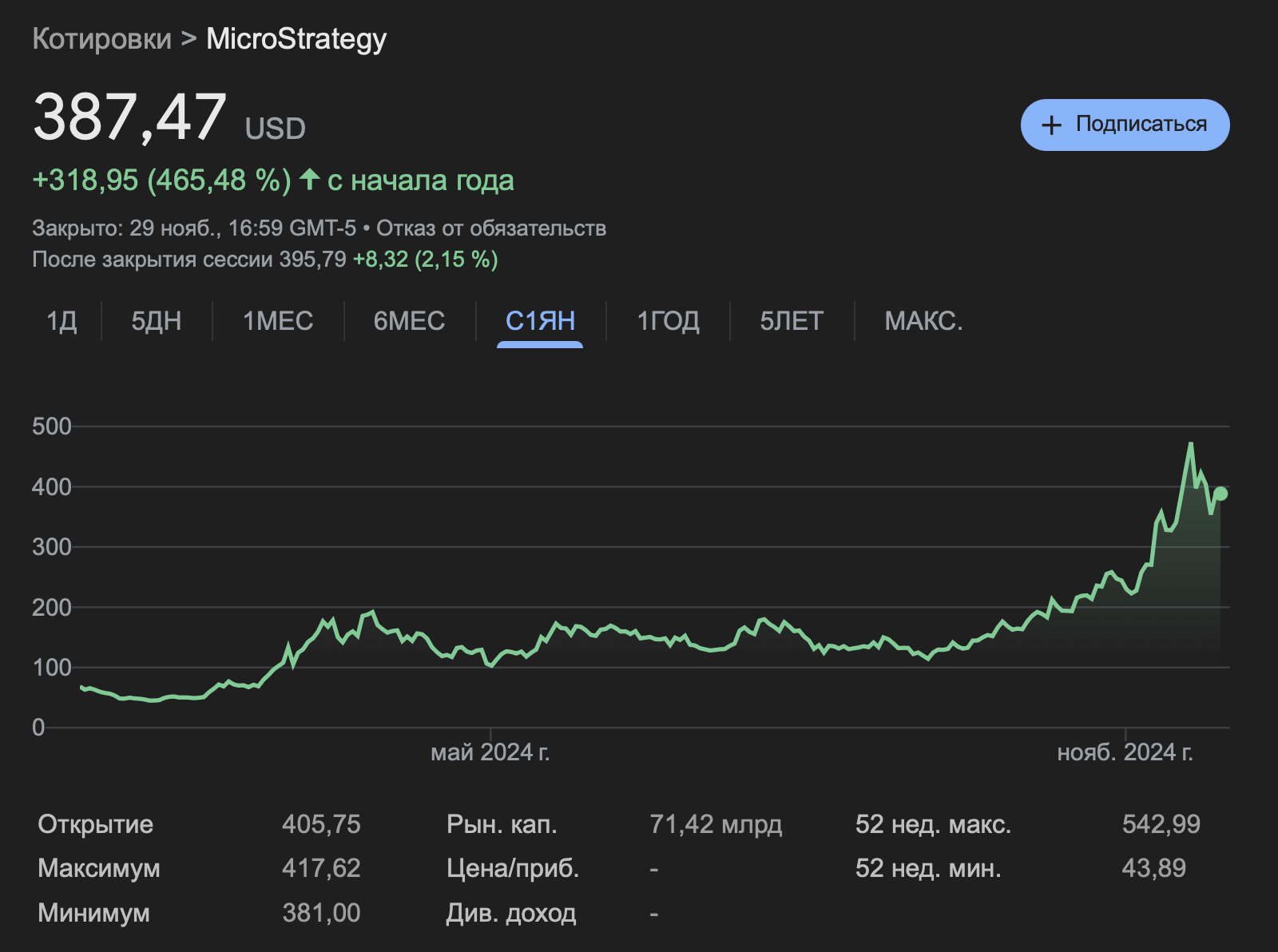The height and width of the screenshot is (952, 1278).
Task: Click the 387,47 price value
Action: [x=129, y=117]
